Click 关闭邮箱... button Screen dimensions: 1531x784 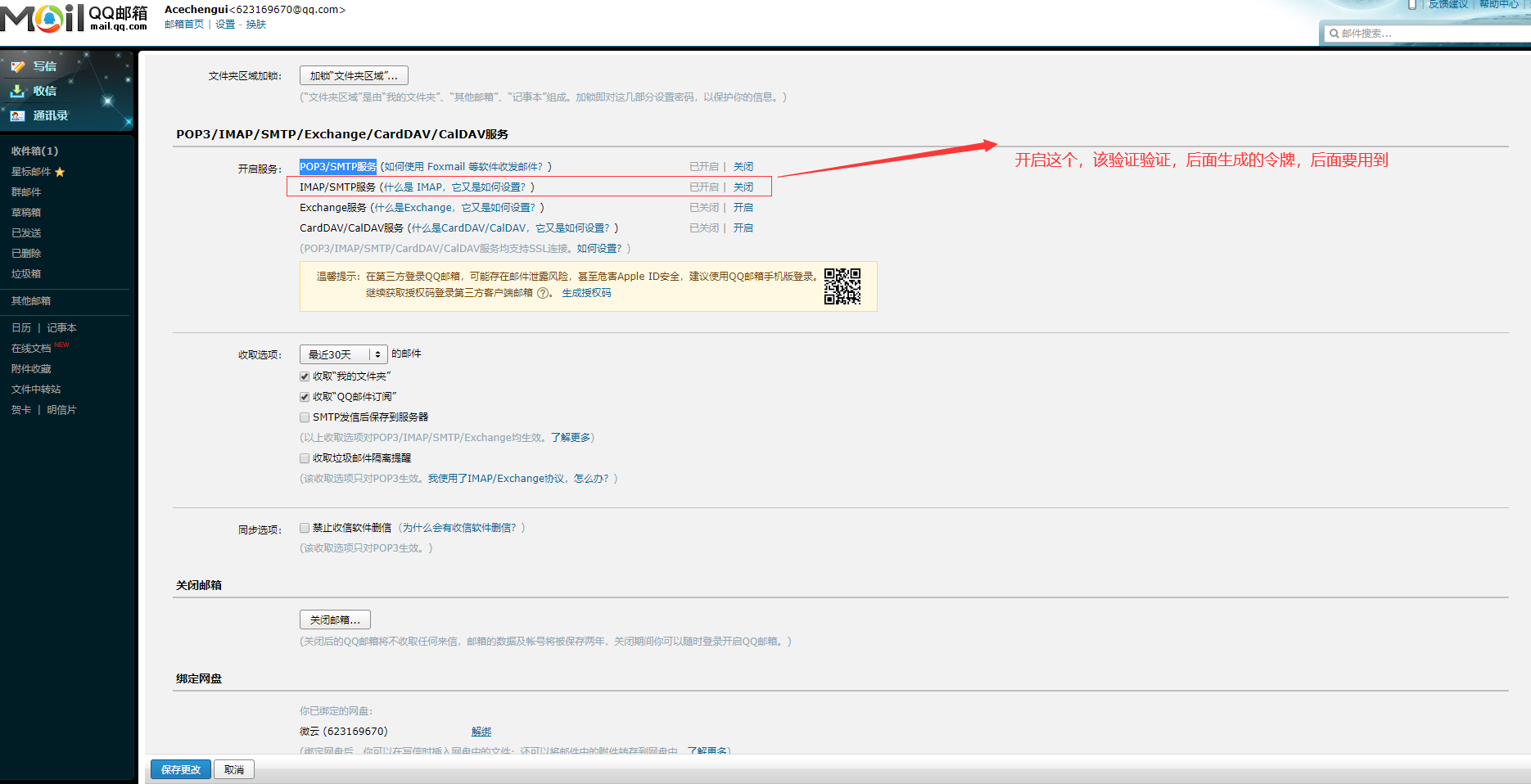[x=335, y=620]
